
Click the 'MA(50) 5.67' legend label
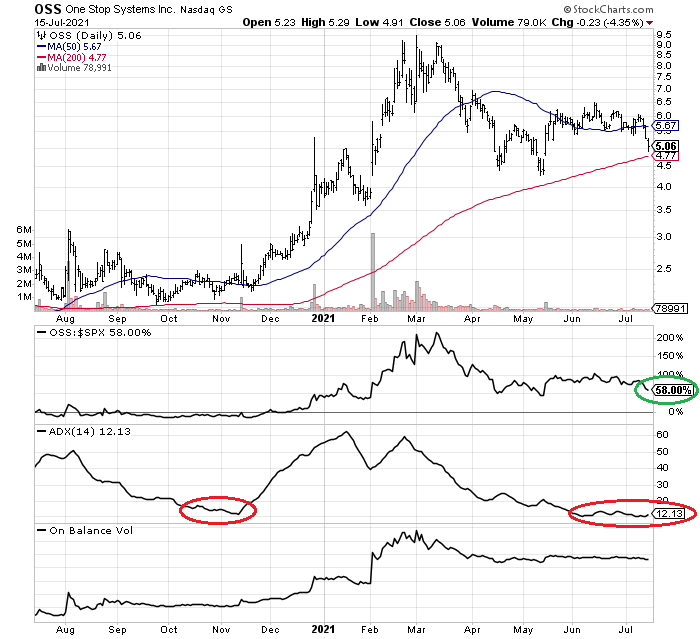(x=75, y=46)
